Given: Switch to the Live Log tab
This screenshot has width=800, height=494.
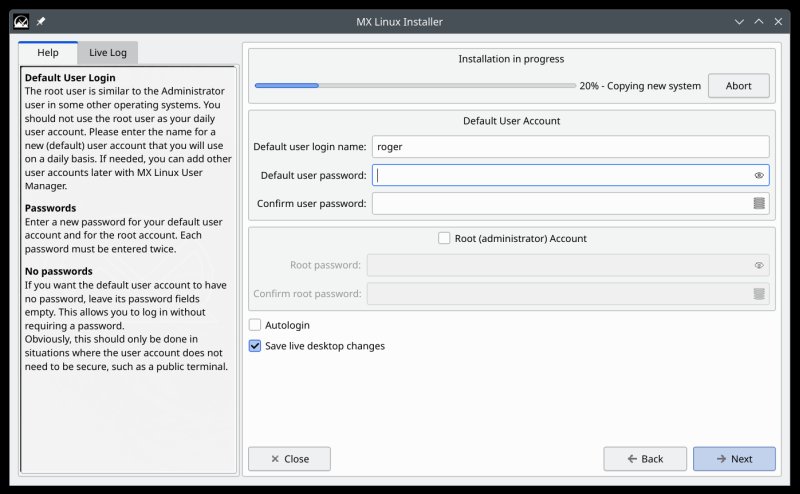Looking at the screenshot, I should (108, 53).
